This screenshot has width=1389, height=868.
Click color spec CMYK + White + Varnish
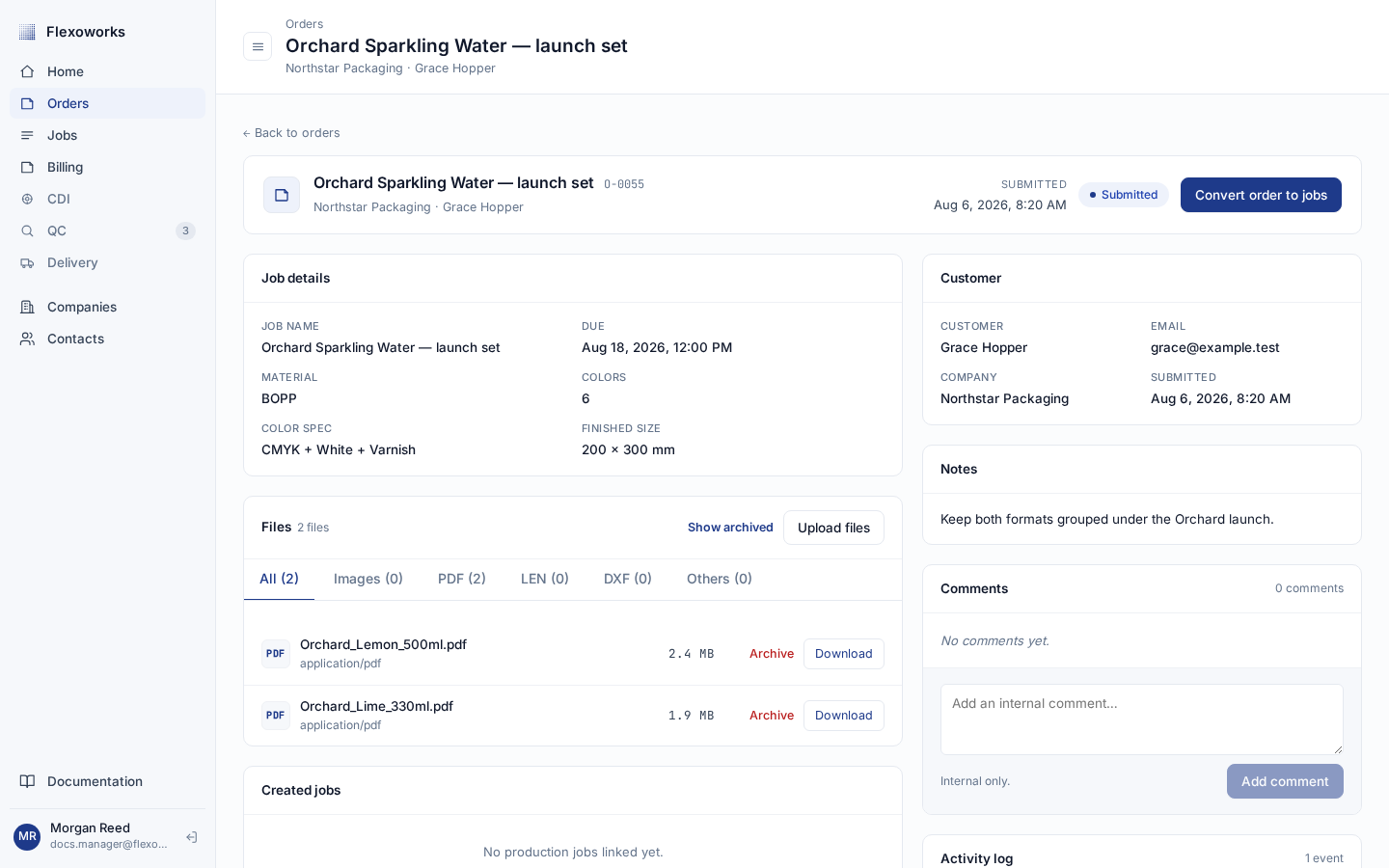pyautogui.click(x=339, y=449)
